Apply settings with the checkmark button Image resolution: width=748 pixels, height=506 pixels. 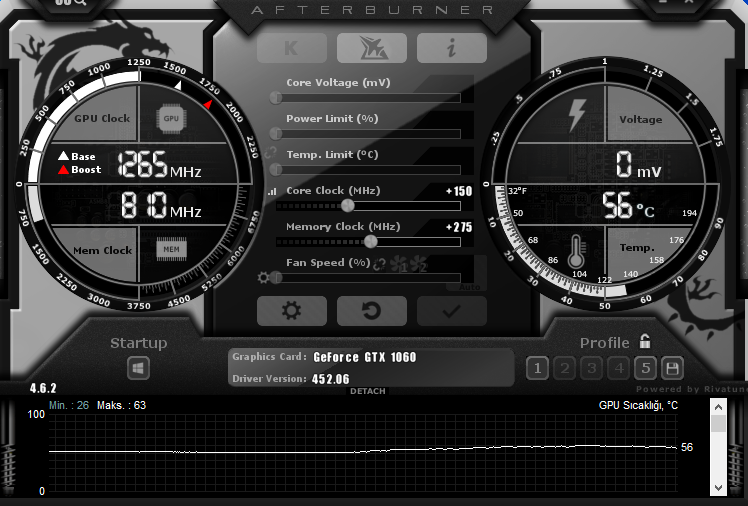(x=452, y=311)
